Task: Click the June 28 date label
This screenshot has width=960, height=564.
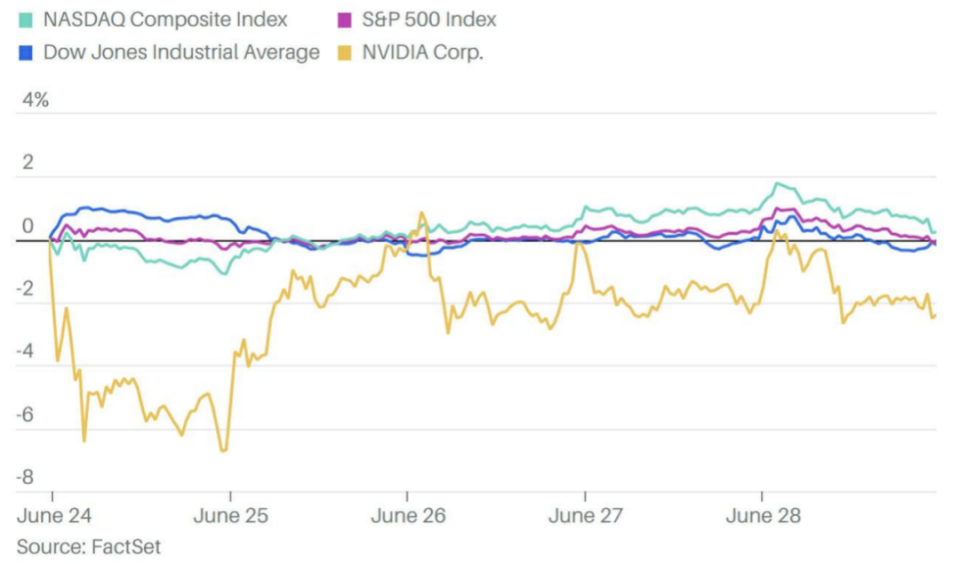Action: tap(762, 516)
